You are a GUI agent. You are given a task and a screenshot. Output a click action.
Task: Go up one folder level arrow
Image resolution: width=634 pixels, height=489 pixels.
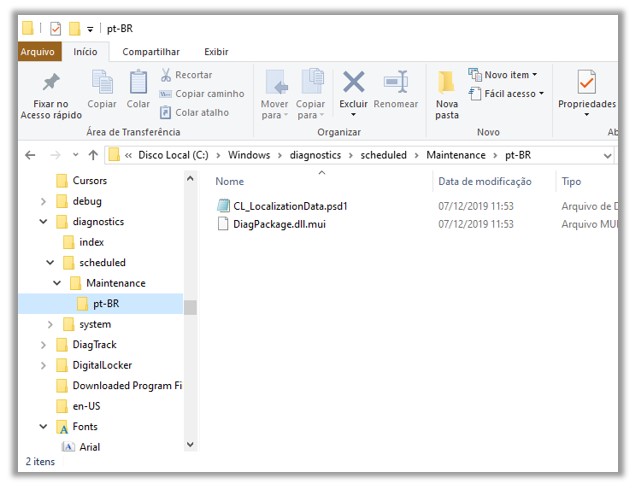point(93,155)
